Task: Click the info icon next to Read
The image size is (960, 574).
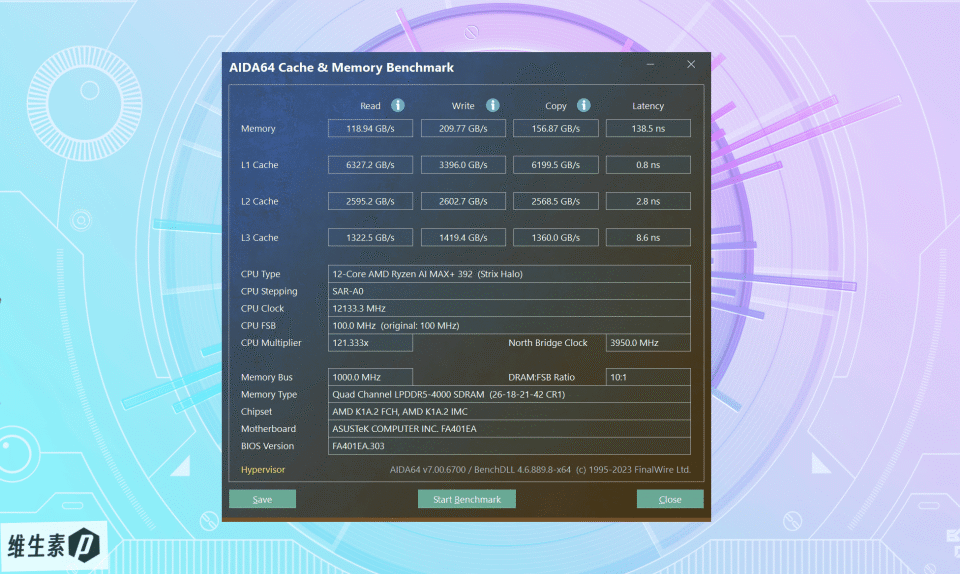Action: (398, 105)
